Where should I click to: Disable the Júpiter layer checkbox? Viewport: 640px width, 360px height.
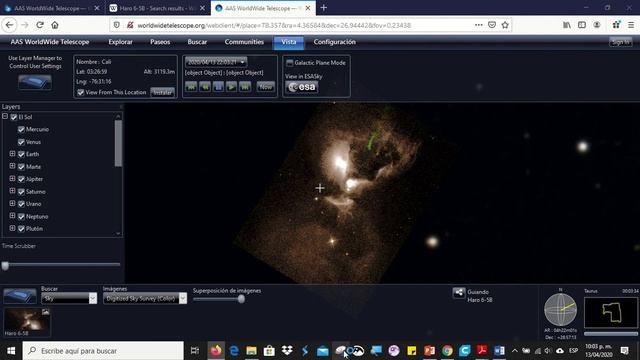pos(21,179)
